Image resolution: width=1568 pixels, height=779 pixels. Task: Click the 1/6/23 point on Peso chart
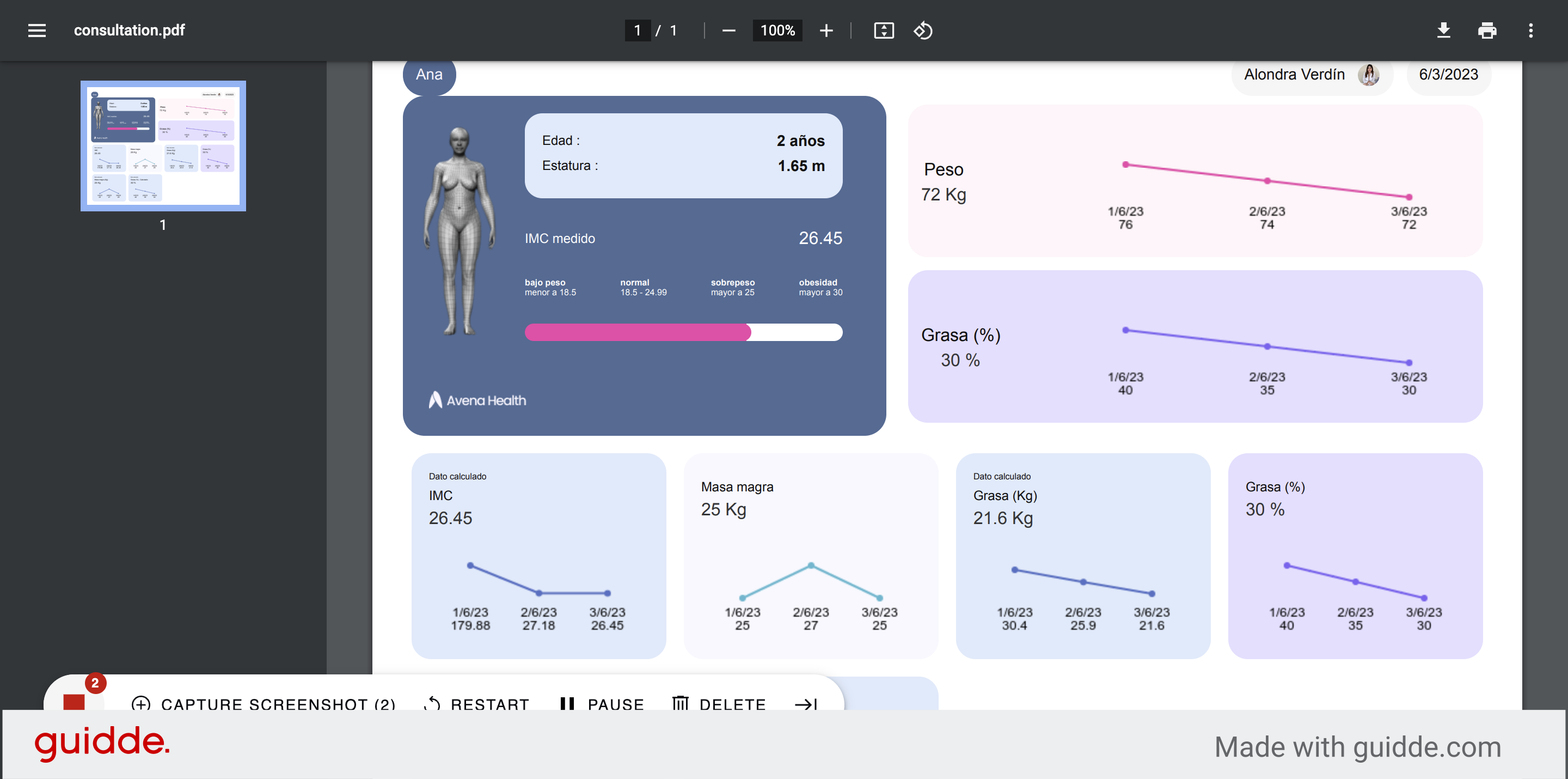(1125, 165)
